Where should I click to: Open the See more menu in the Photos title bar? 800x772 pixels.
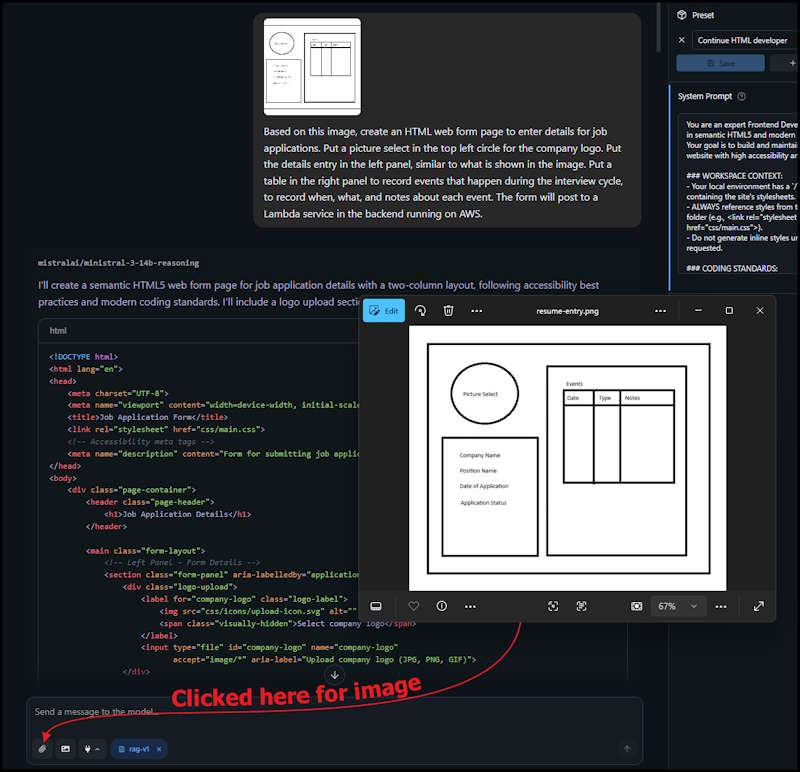661,311
